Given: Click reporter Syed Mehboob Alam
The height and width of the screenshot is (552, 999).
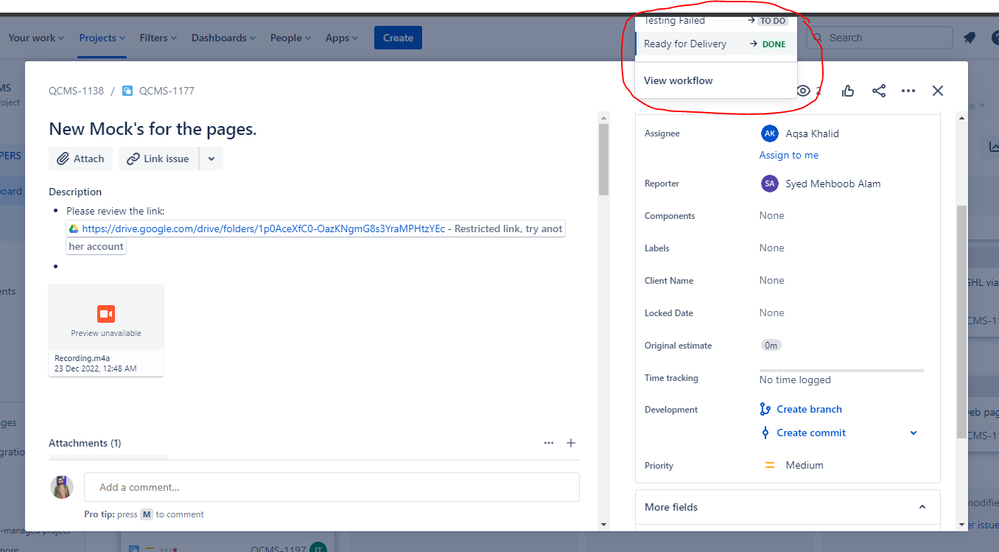Looking at the screenshot, I should coord(821,184).
